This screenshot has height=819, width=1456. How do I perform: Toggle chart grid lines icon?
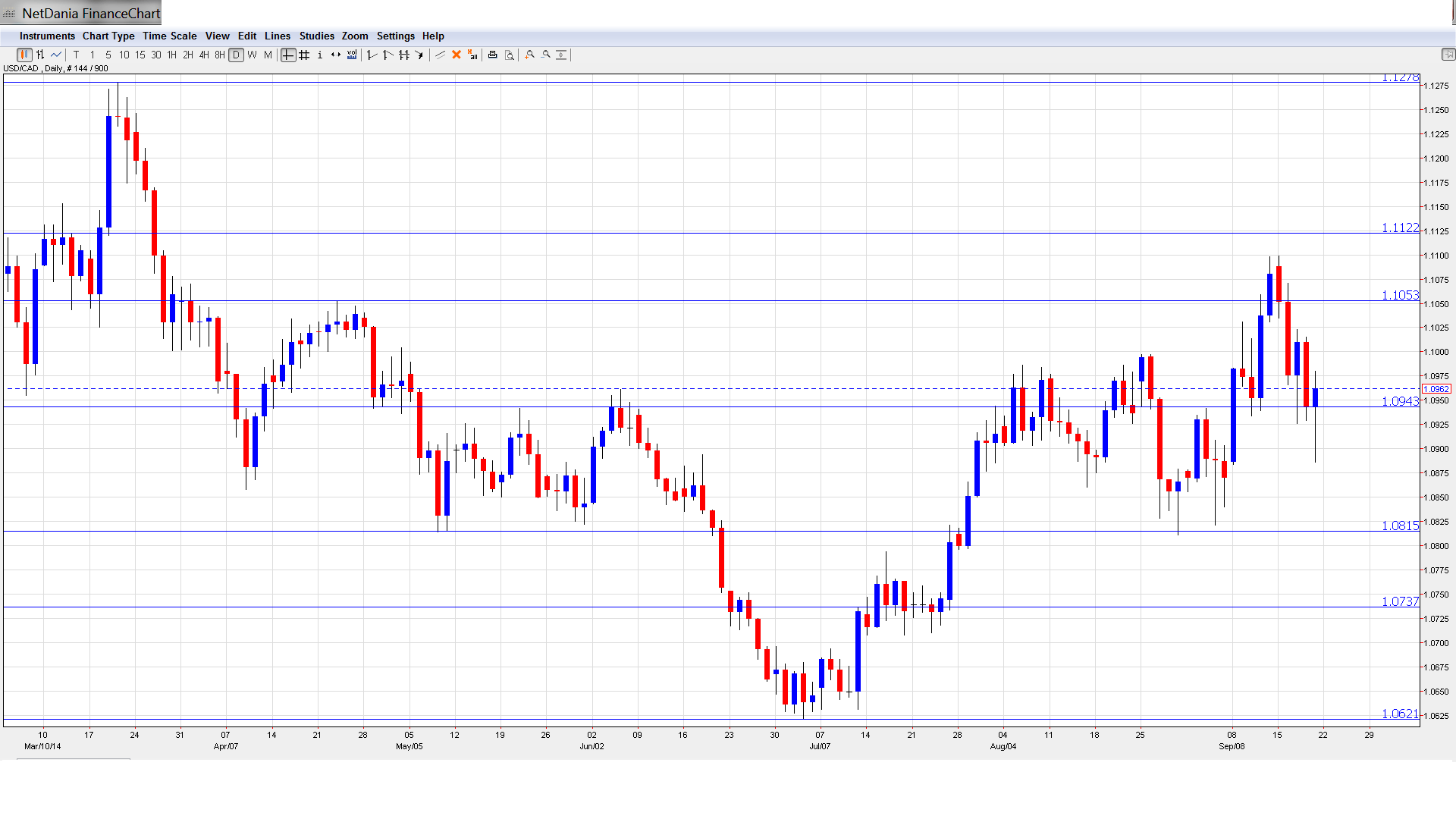click(304, 55)
